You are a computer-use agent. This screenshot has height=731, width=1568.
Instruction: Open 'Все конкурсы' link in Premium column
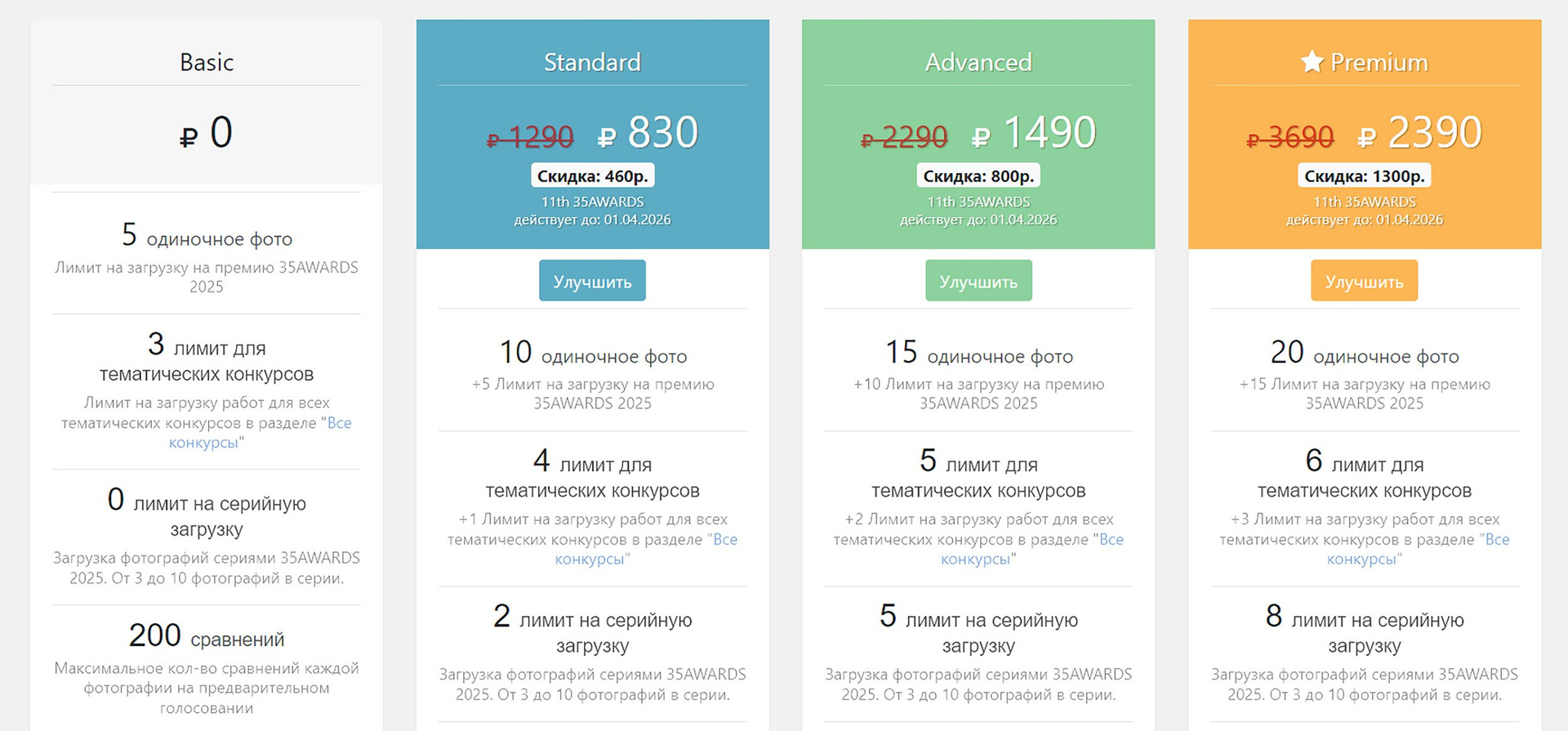coord(1418,549)
